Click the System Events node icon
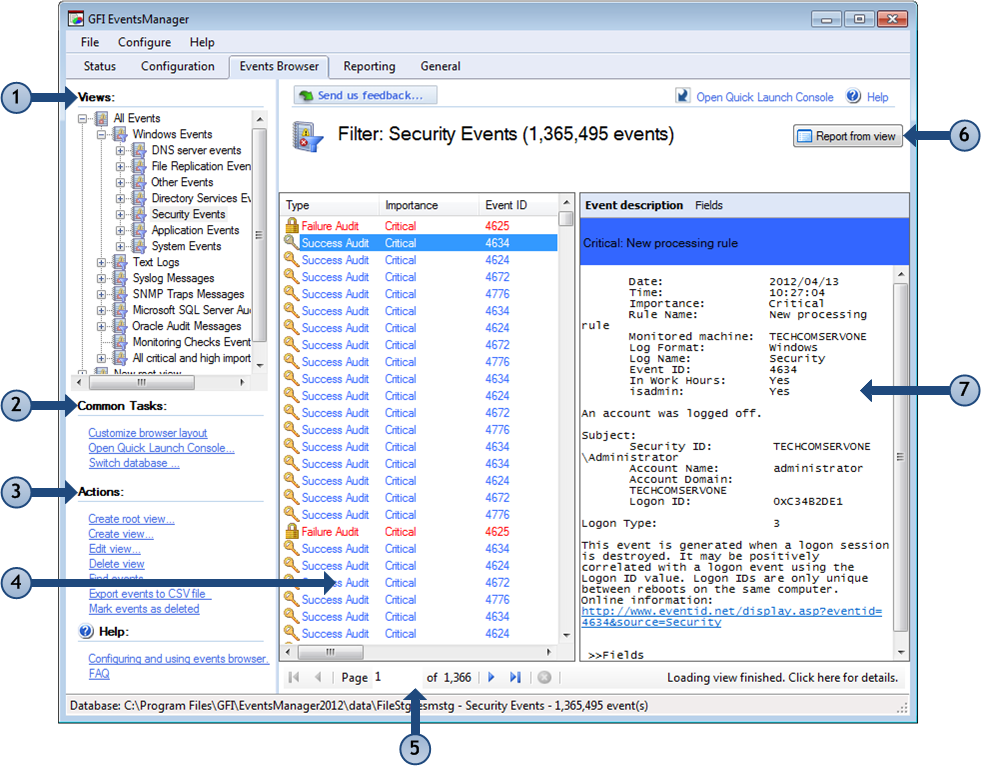 point(139,246)
